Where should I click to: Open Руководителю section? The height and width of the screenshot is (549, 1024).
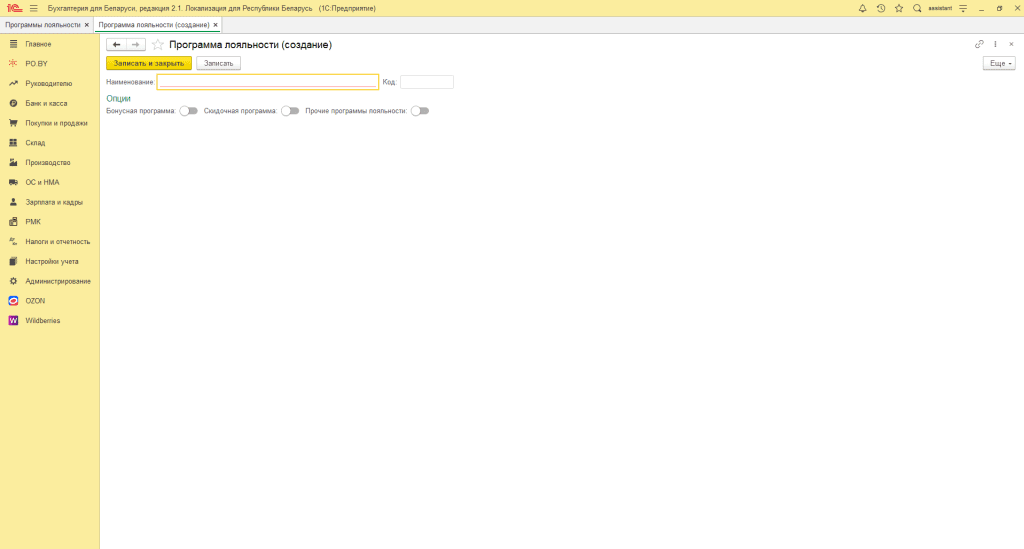pos(50,84)
